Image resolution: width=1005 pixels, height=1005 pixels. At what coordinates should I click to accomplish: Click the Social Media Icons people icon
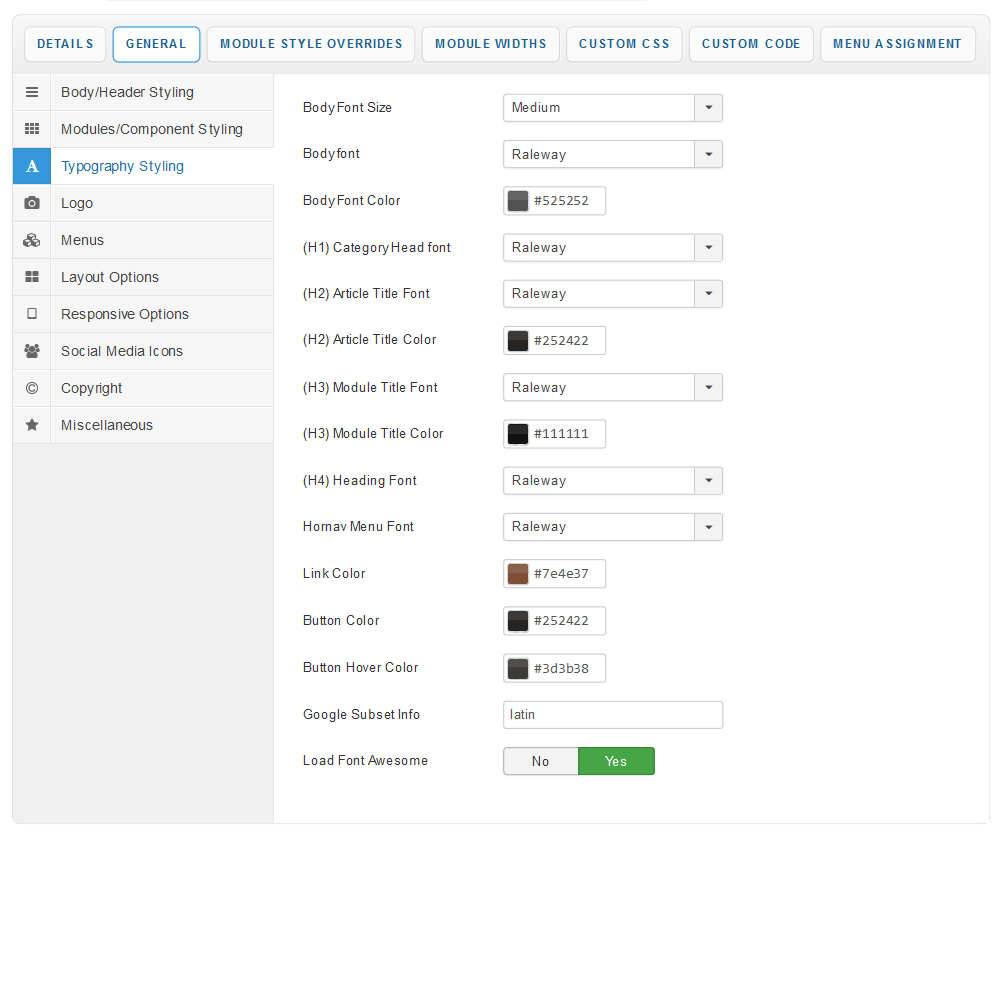tap(32, 351)
